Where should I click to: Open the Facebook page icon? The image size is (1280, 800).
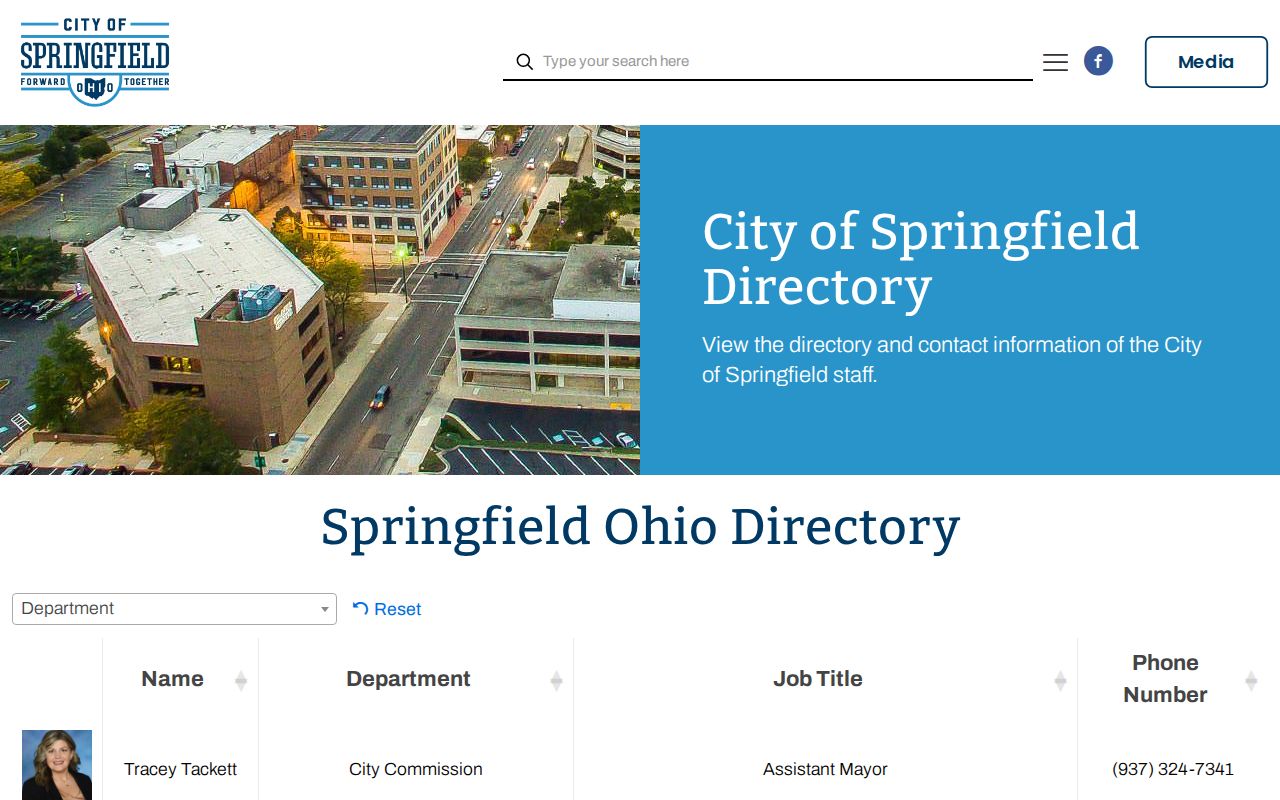(x=1098, y=61)
